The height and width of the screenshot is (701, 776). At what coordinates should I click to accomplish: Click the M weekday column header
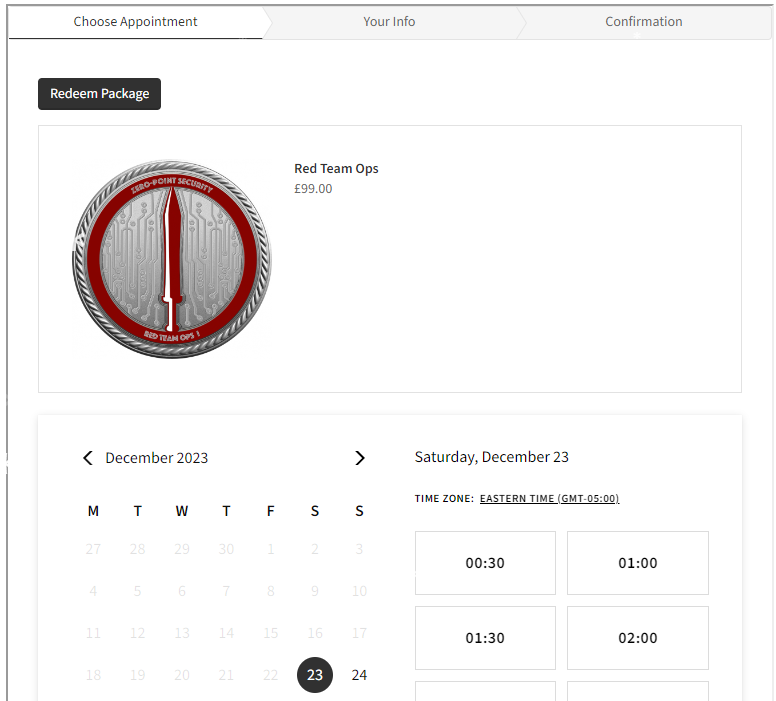coord(93,511)
